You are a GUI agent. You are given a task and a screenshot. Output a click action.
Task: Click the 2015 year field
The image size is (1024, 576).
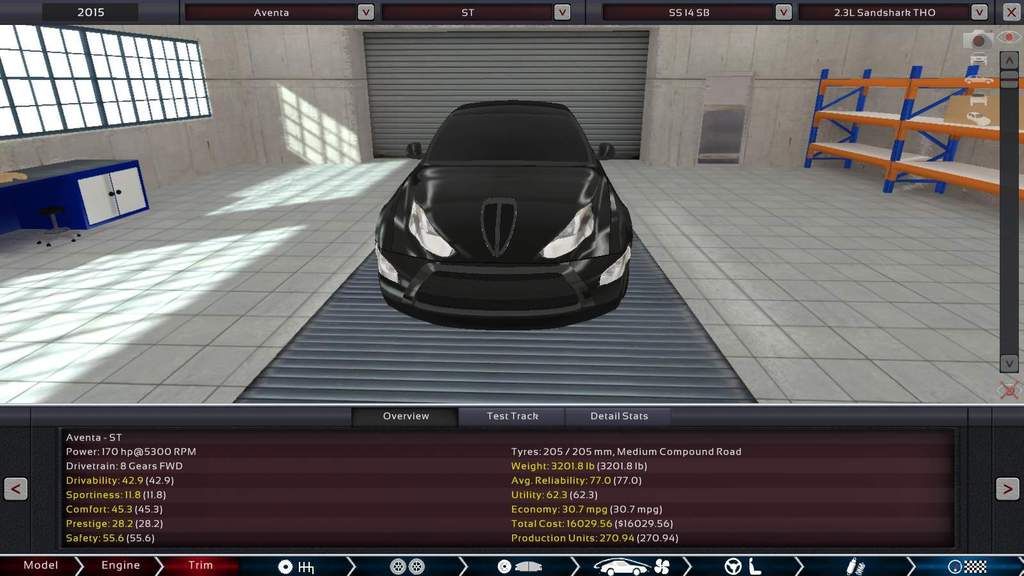(x=90, y=12)
